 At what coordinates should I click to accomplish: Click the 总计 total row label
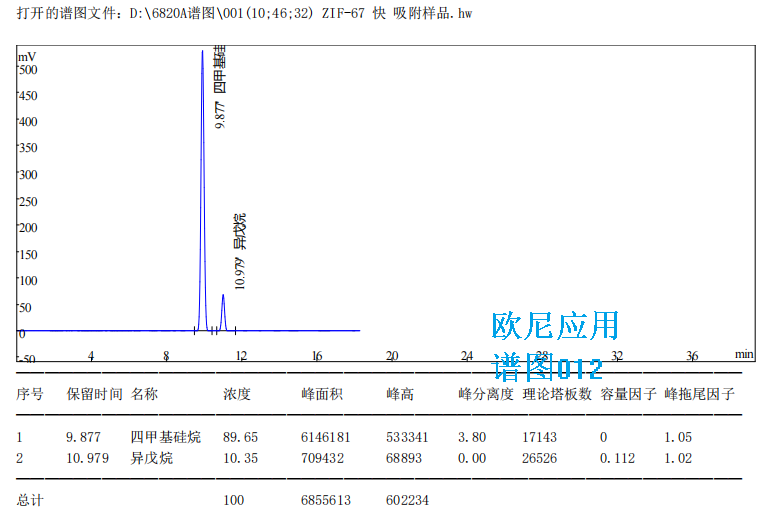30,499
